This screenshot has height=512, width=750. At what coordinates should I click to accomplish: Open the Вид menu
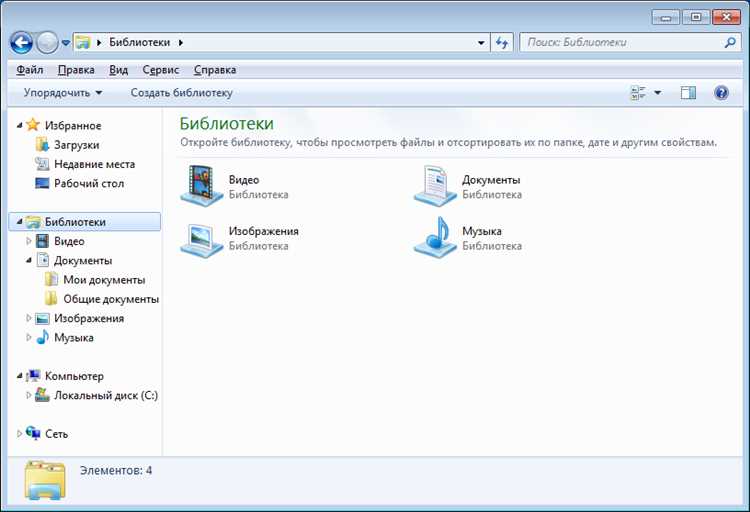[119, 70]
